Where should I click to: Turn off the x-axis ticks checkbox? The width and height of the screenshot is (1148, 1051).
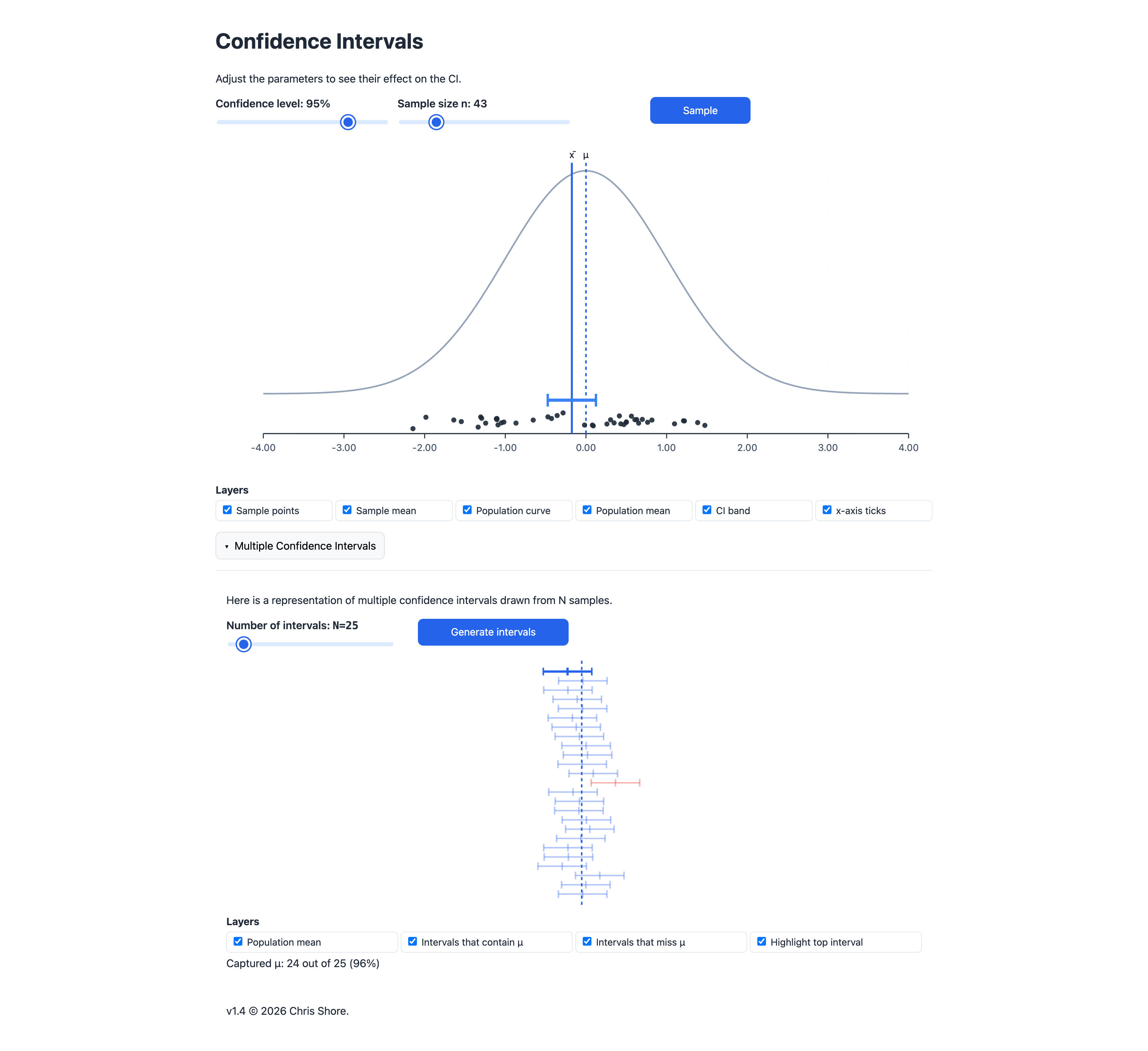827,510
